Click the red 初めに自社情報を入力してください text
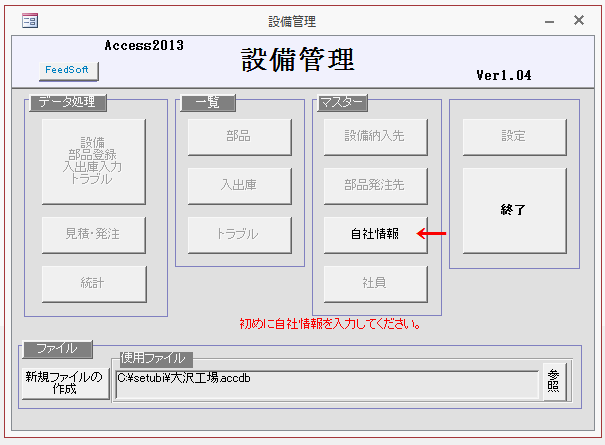This screenshot has width=605, height=445. [330, 323]
